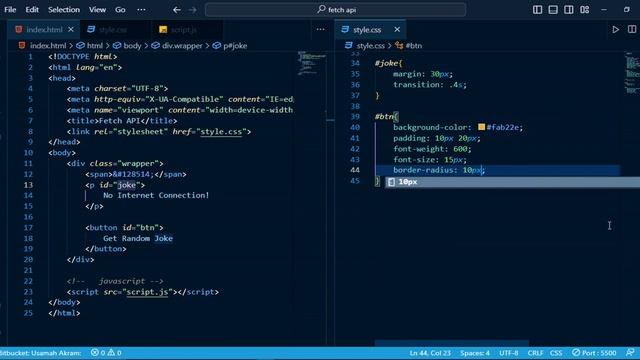The height and width of the screenshot is (360, 640).
Task: Close the index.html tab
Action: 71,29
